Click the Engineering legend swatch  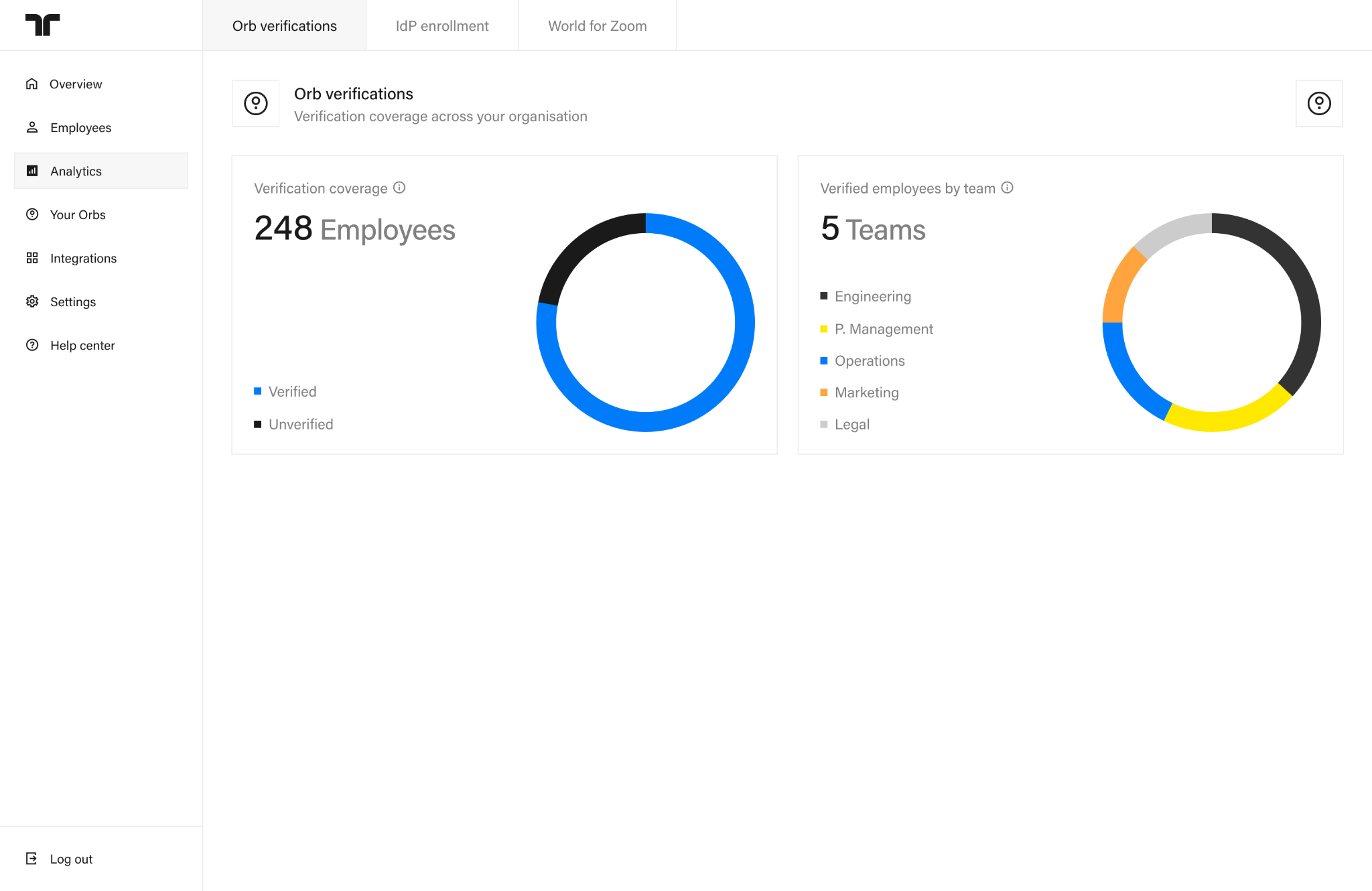coord(824,296)
